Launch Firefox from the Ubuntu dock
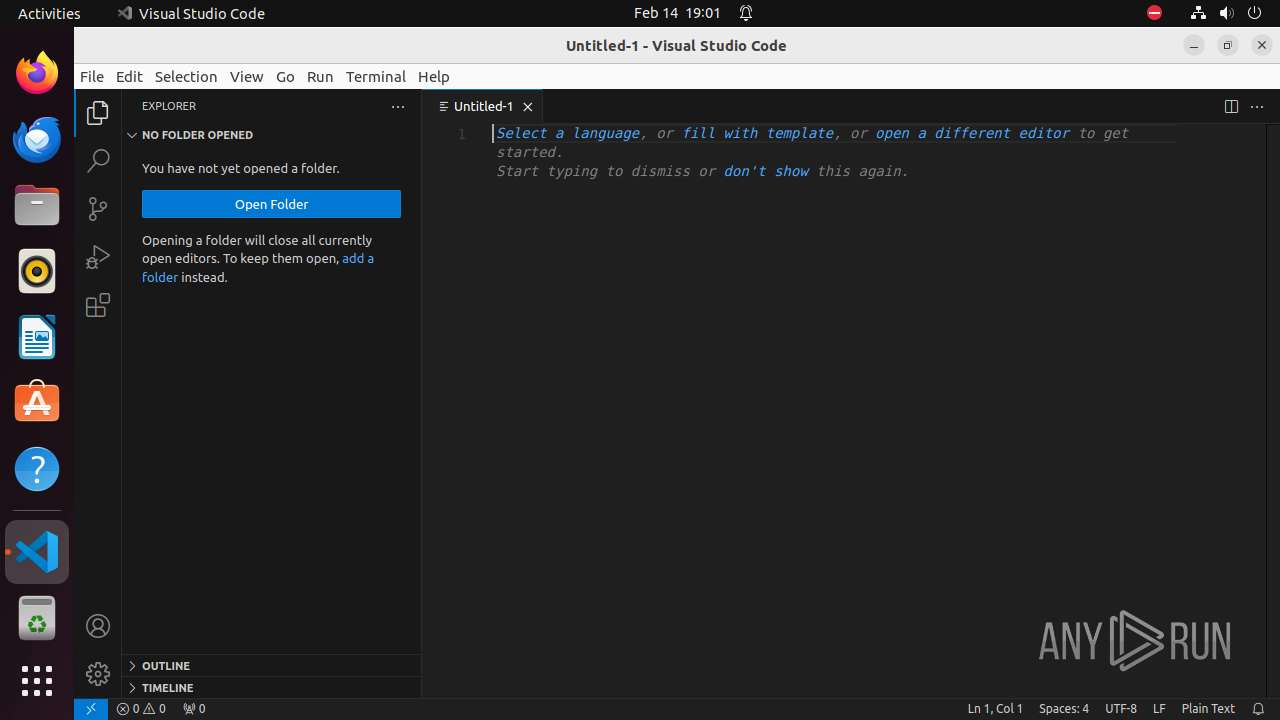1280x720 pixels. (37, 74)
